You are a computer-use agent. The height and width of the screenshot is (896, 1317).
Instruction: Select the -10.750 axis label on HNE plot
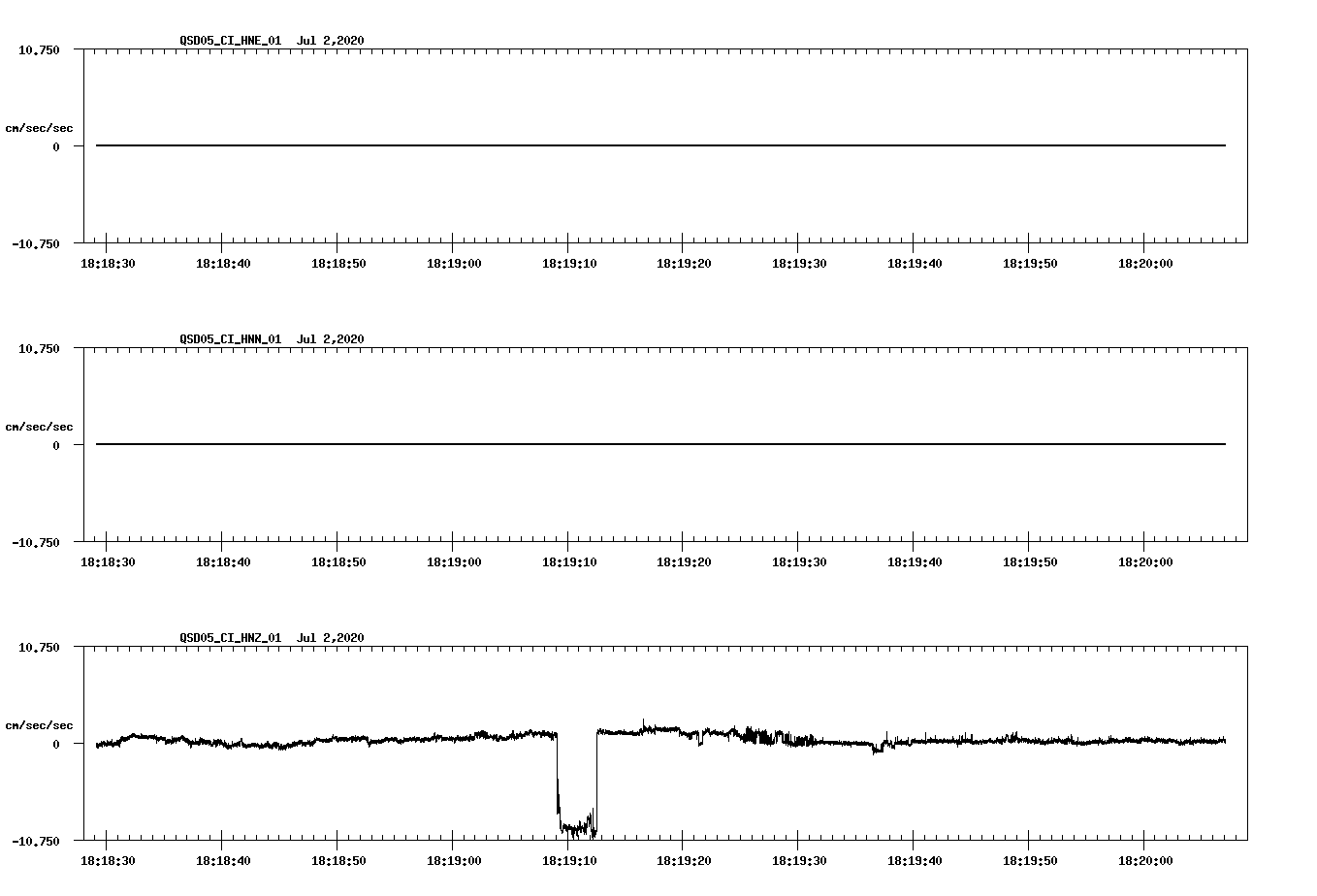(36, 243)
